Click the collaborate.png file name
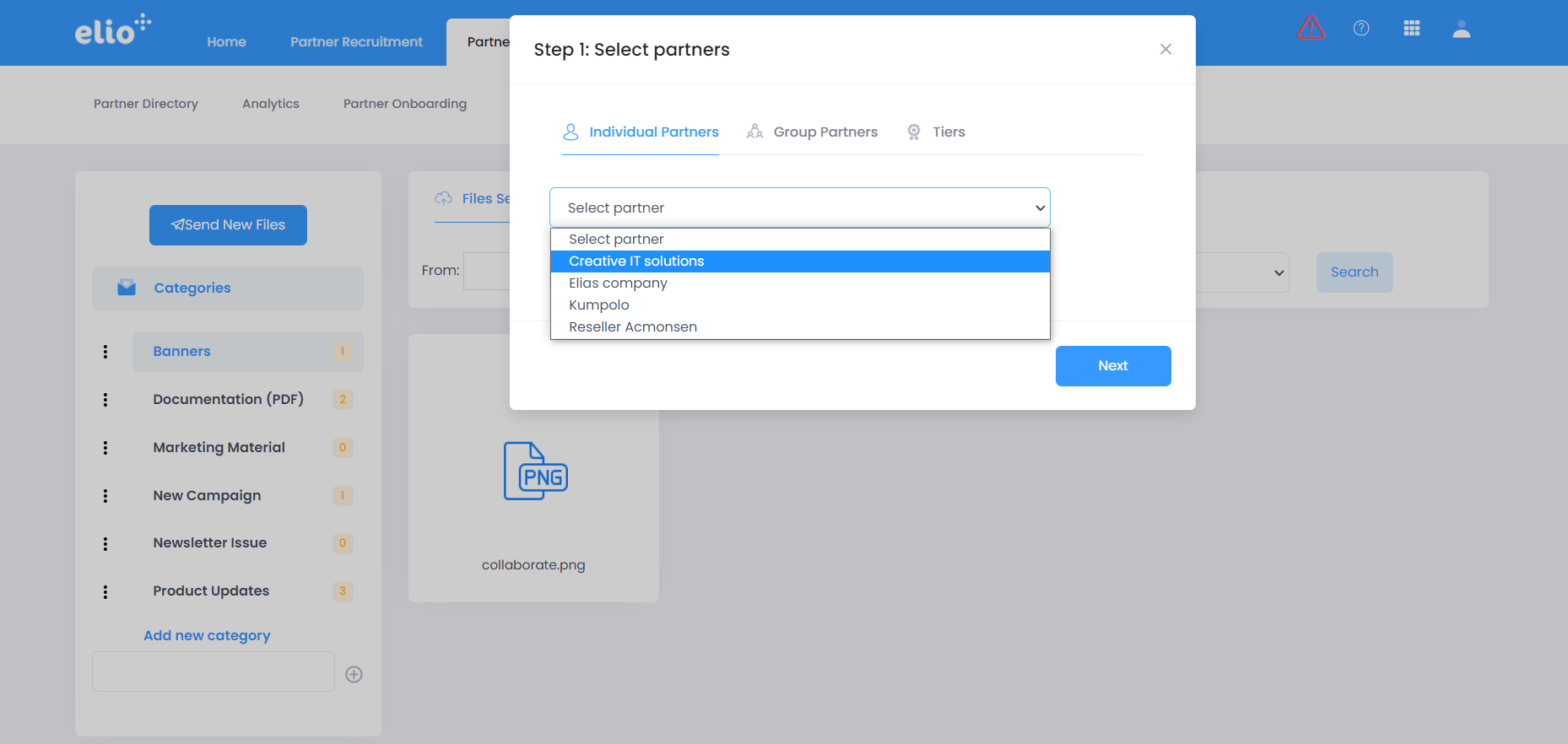Image resolution: width=1568 pixels, height=744 pixels. tap(533, 565)
